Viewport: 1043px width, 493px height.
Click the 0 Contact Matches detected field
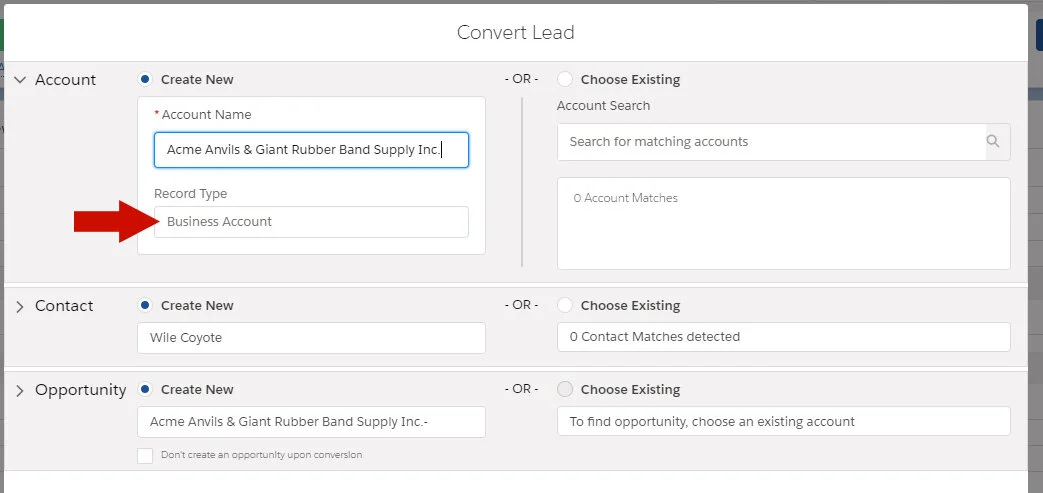[783, 338]
